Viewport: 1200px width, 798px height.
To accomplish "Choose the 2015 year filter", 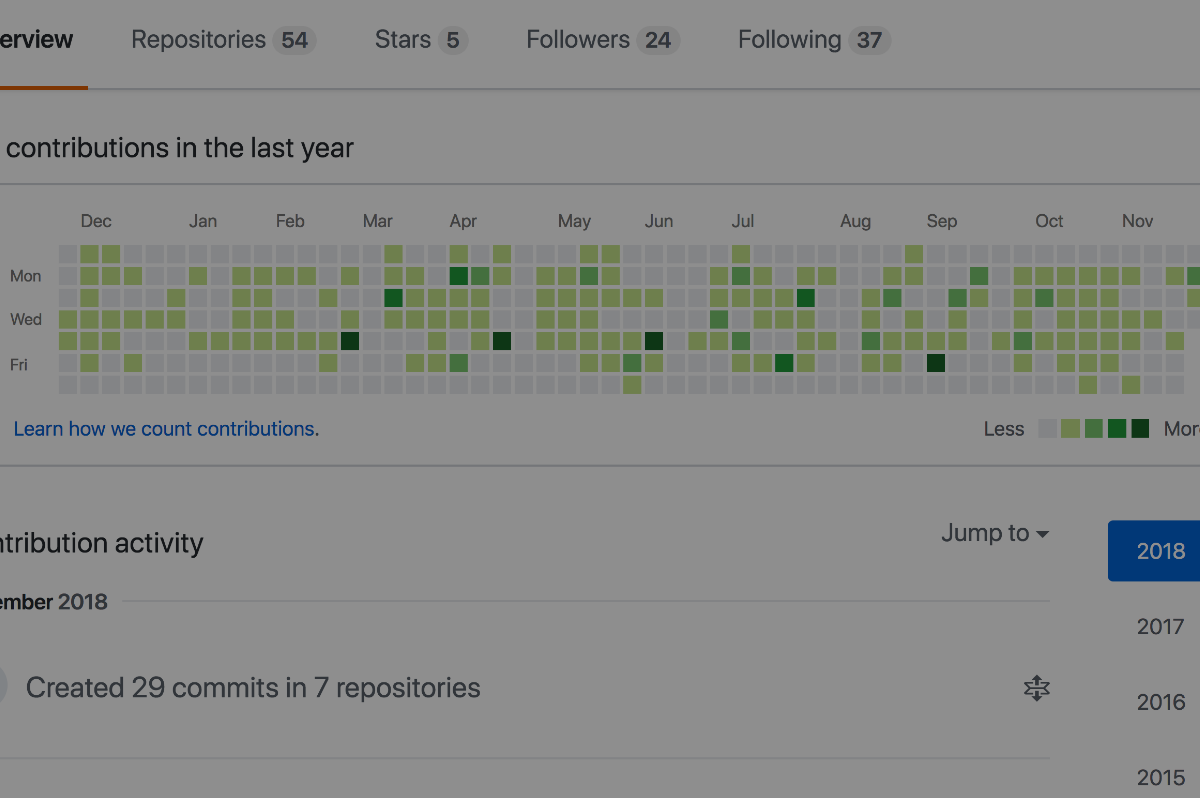I will click(x=1160, y=777).
